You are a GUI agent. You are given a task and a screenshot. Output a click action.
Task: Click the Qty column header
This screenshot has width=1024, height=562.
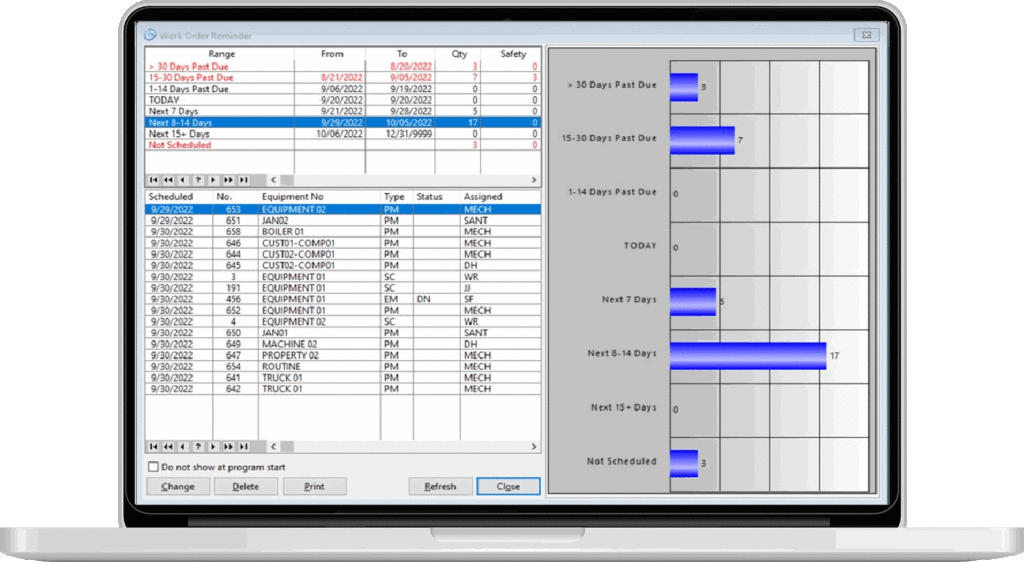tap(458, 54)
